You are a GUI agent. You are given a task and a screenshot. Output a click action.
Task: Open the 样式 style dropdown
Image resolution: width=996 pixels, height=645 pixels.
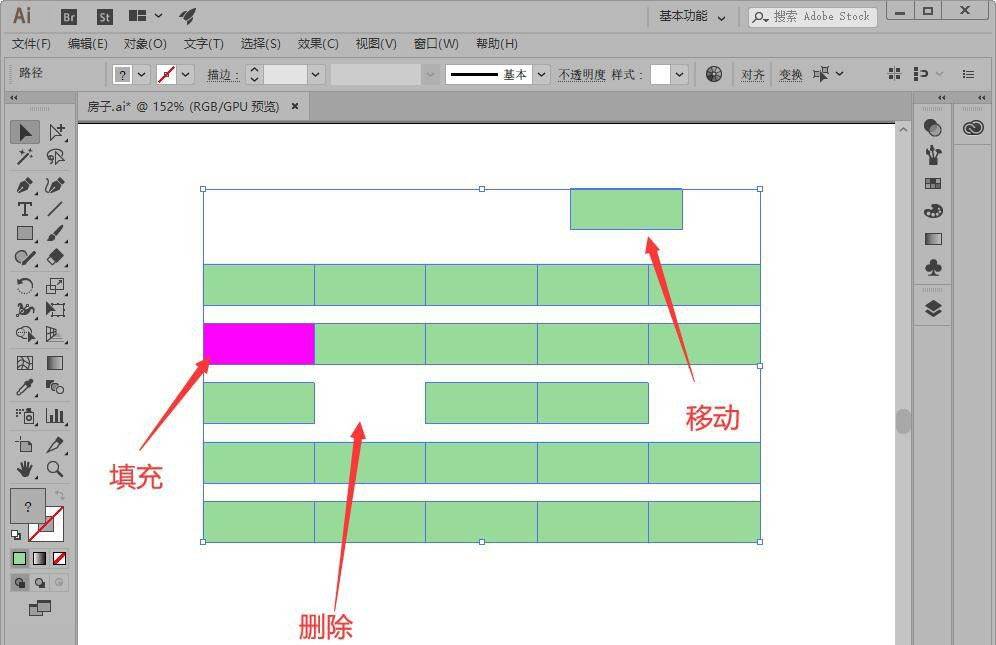pyautogui.click(x=680, y=75)
